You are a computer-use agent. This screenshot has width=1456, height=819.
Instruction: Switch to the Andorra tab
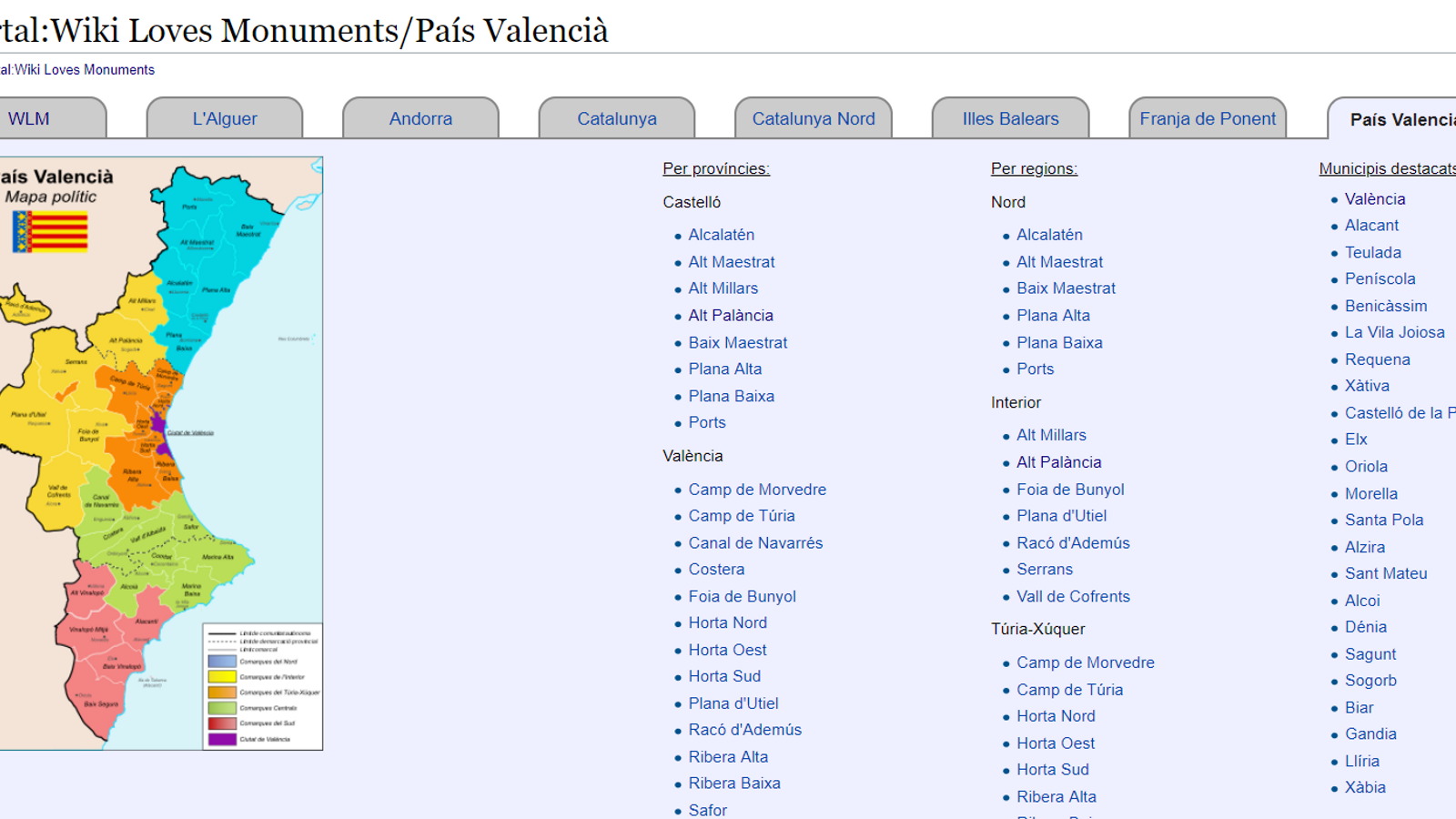pyautogui.click(x=420, y=119)
